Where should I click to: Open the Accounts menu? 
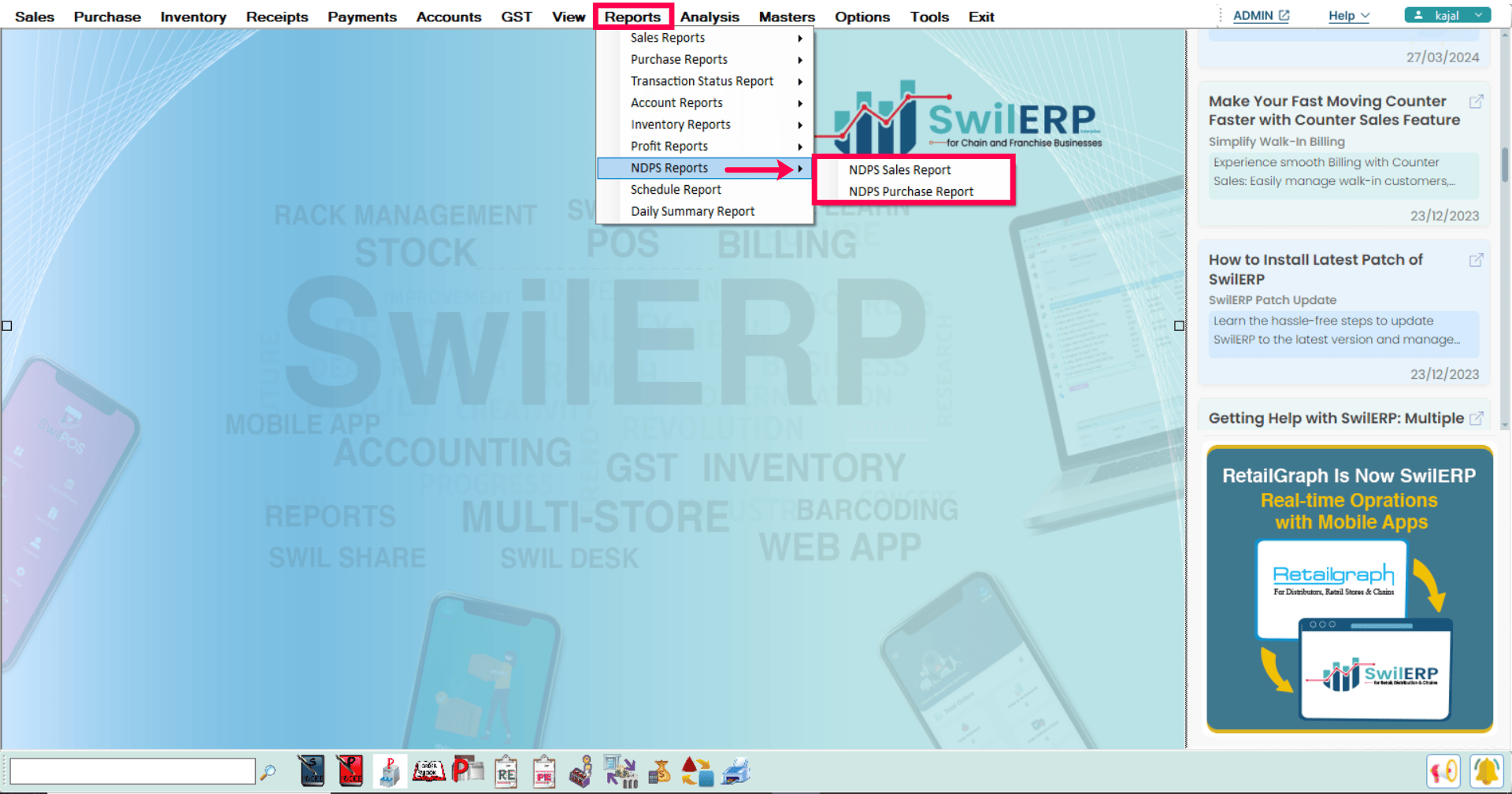(x=449, y=17)
